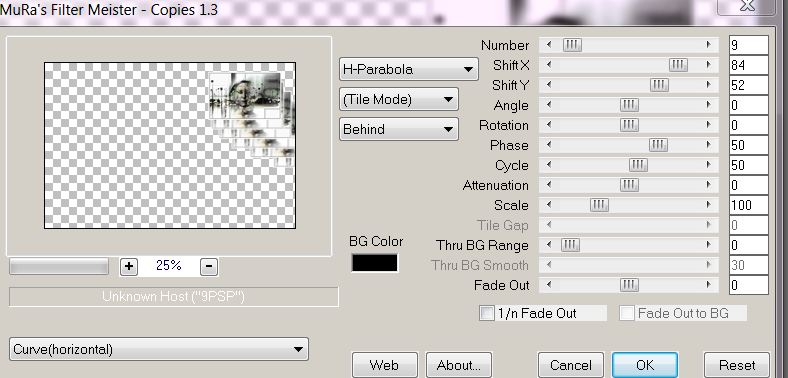Image resolution: width=788 pixels, height=378 pixels.
Task: Click the Reset button
Action: tap(737, 365)
